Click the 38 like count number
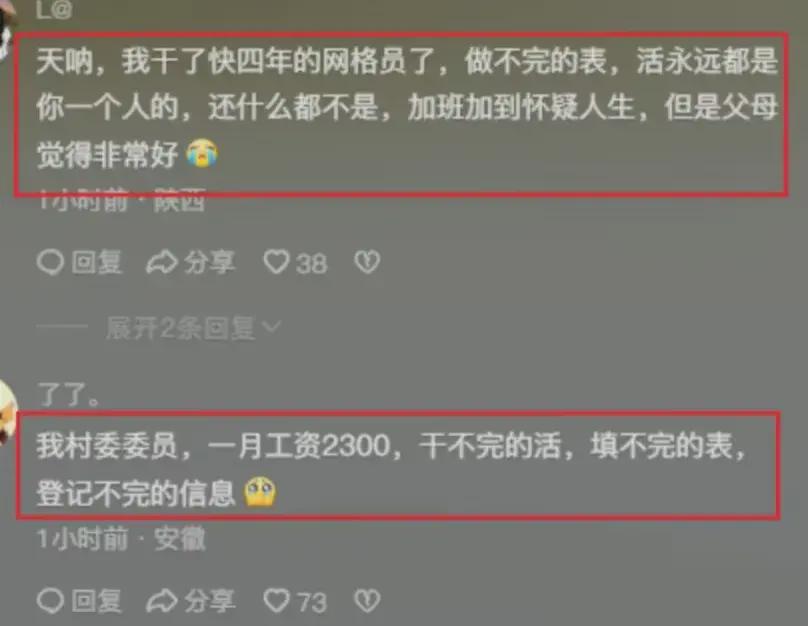This screenshot has height=626, width=808. [311, 263]
